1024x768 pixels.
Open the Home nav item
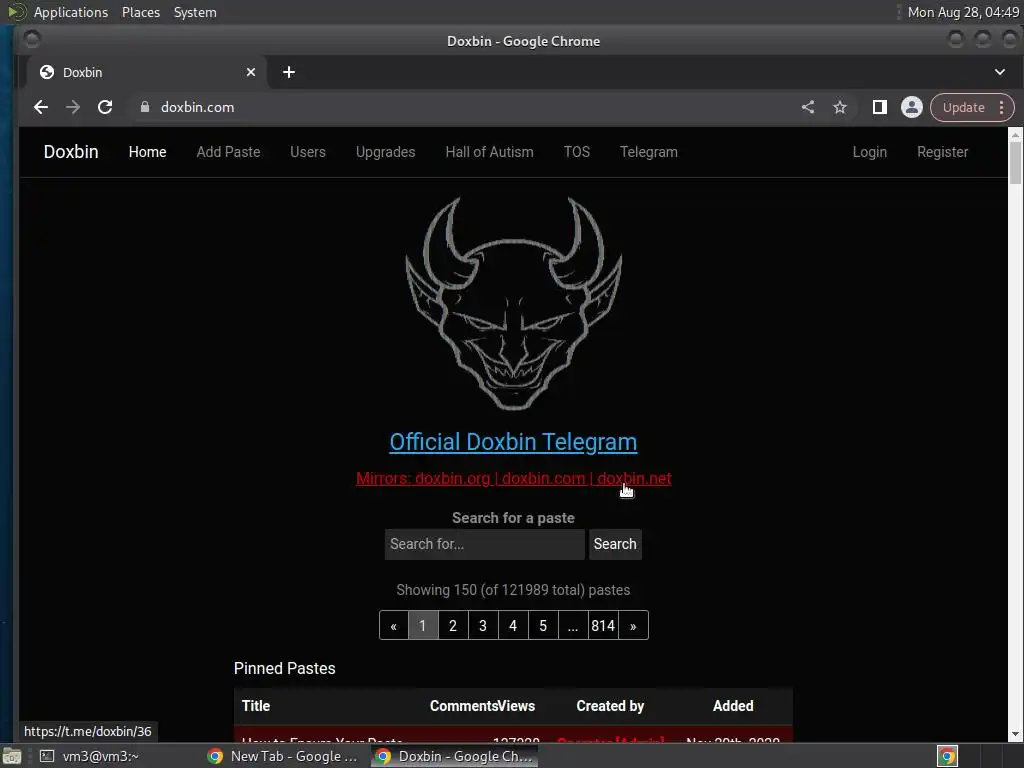(x=148, y=152)
